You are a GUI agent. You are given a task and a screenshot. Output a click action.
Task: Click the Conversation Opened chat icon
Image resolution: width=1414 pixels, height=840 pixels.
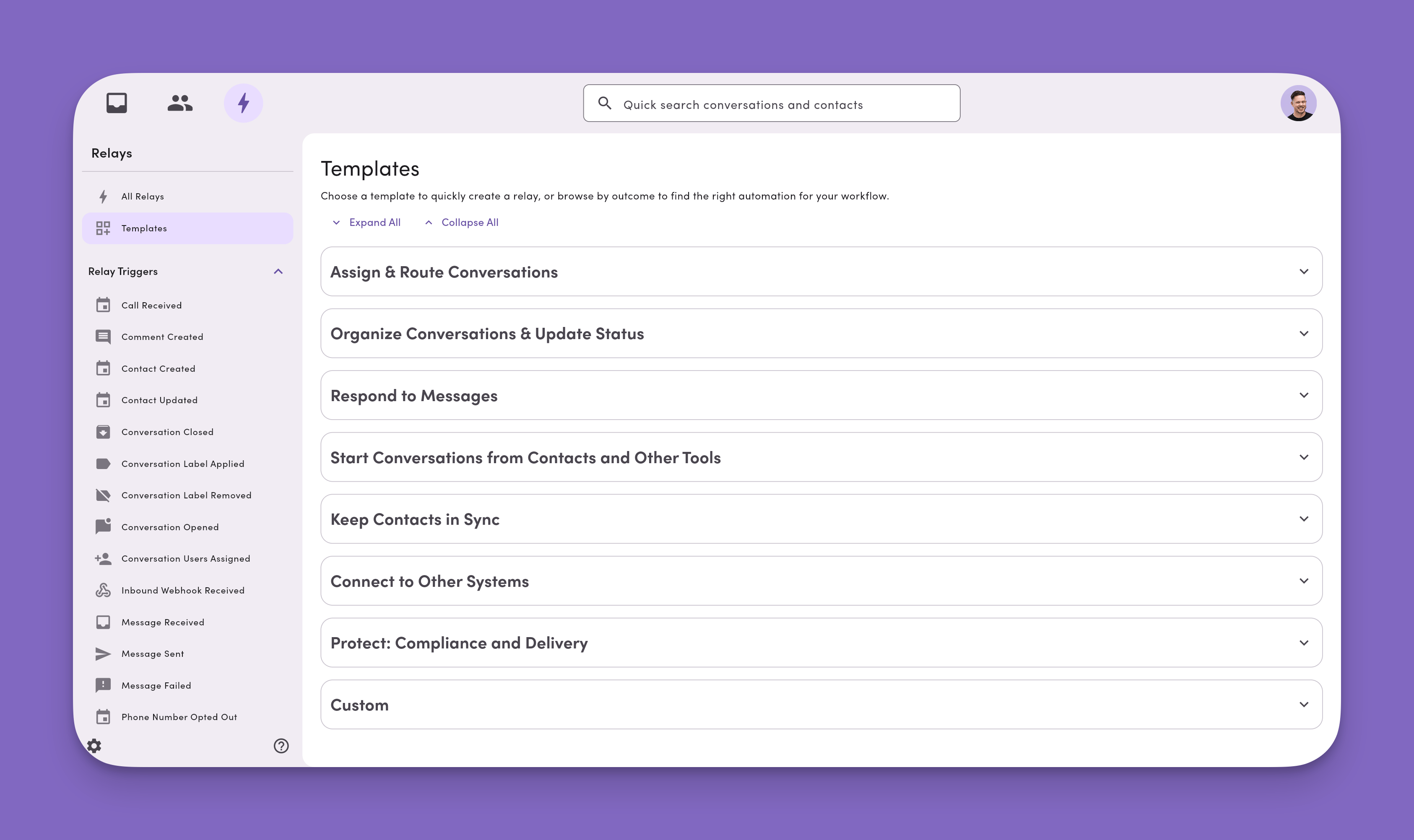click(x=103, y=526)
